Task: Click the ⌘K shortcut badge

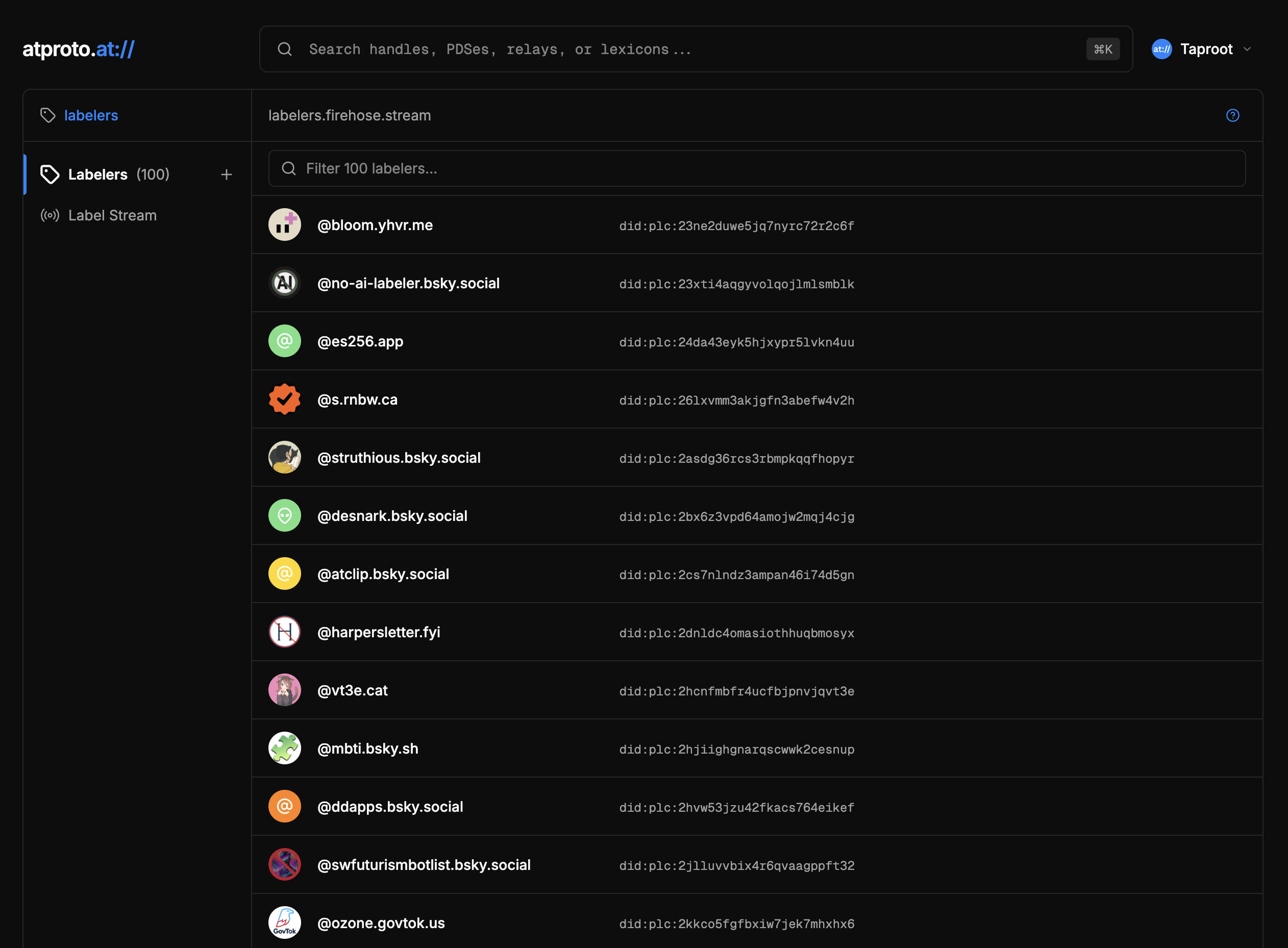Action: click(1103, 49)
